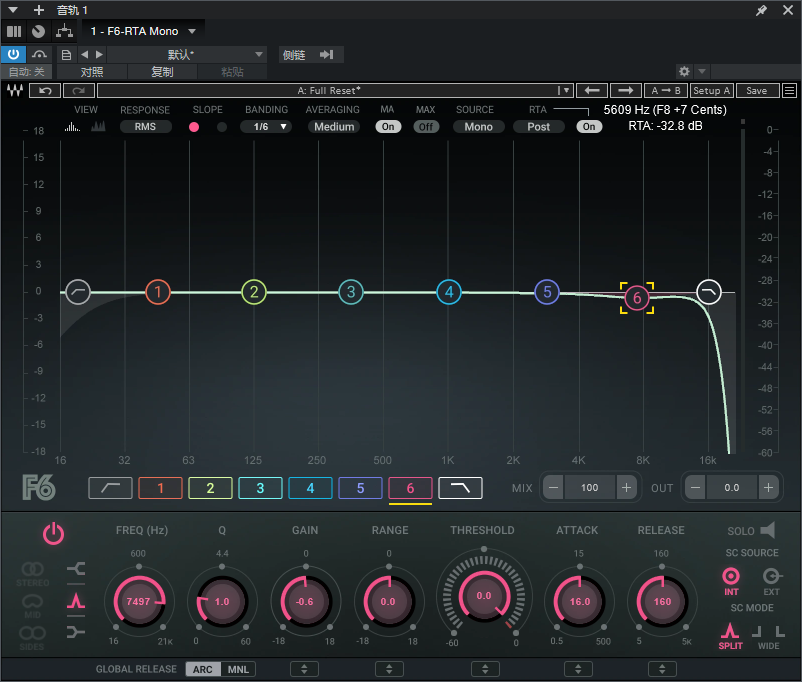Select the INT sidechain source
This screenshot has height=682, width=802.
[x=731, y=581]
